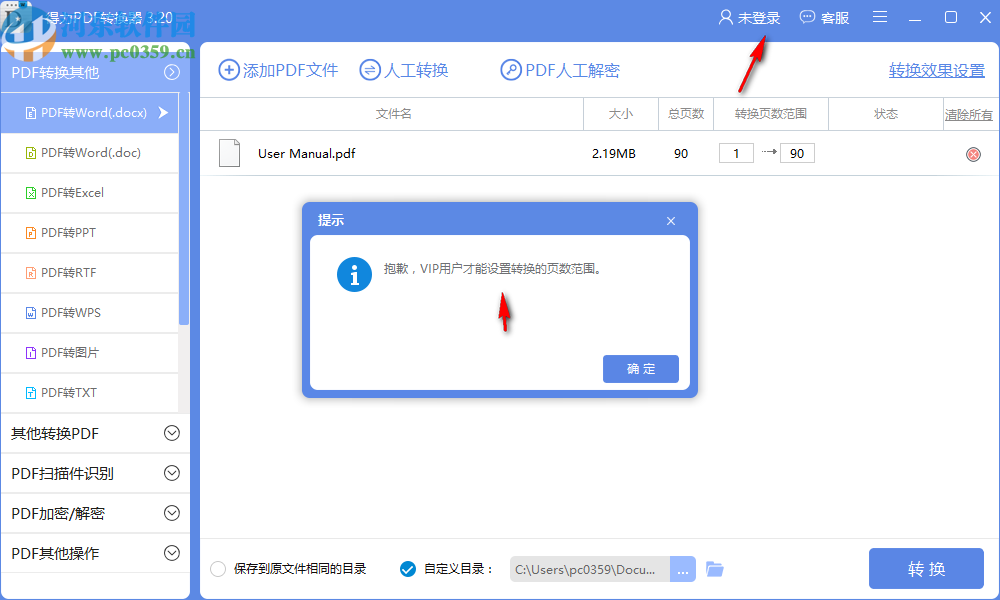Open the 转换效果设置 settings link
Viewport: 1000px width, 600px height.
[x=936, y=71]
